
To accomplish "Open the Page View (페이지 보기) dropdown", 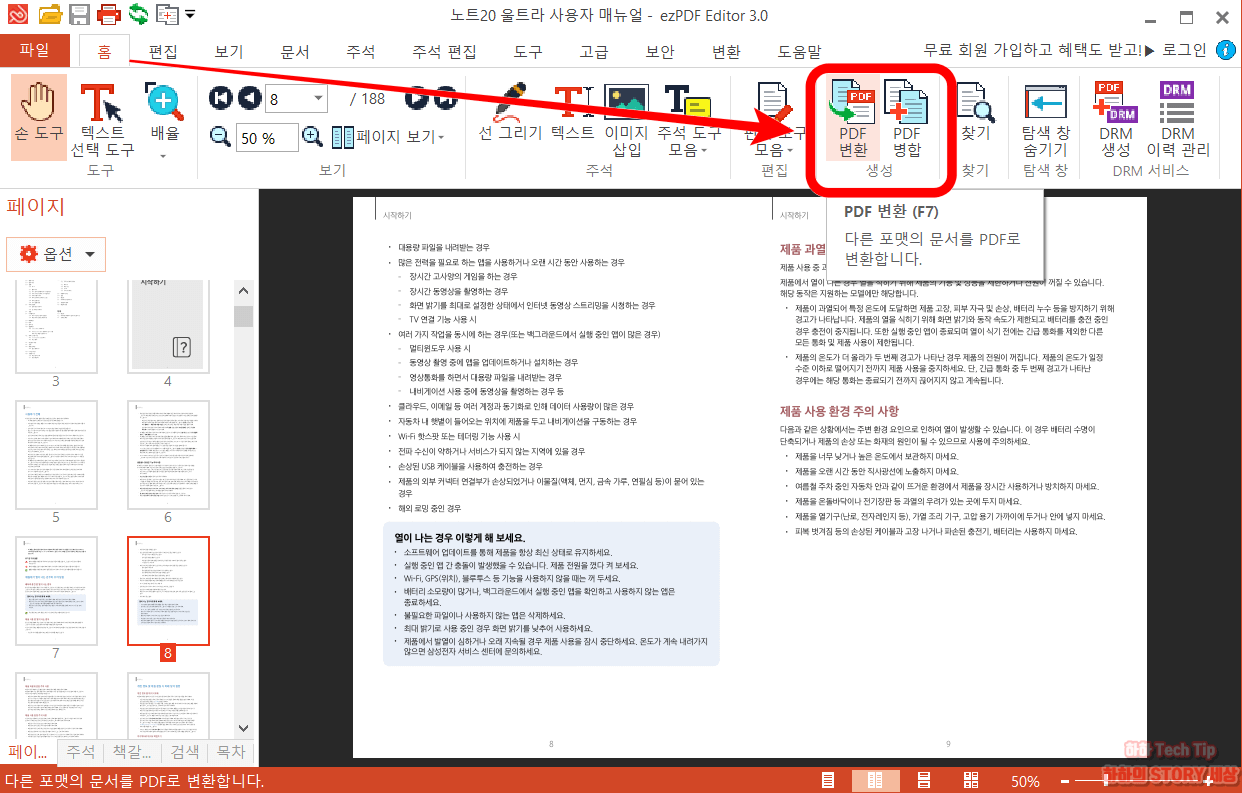I will tap(388, 136).
